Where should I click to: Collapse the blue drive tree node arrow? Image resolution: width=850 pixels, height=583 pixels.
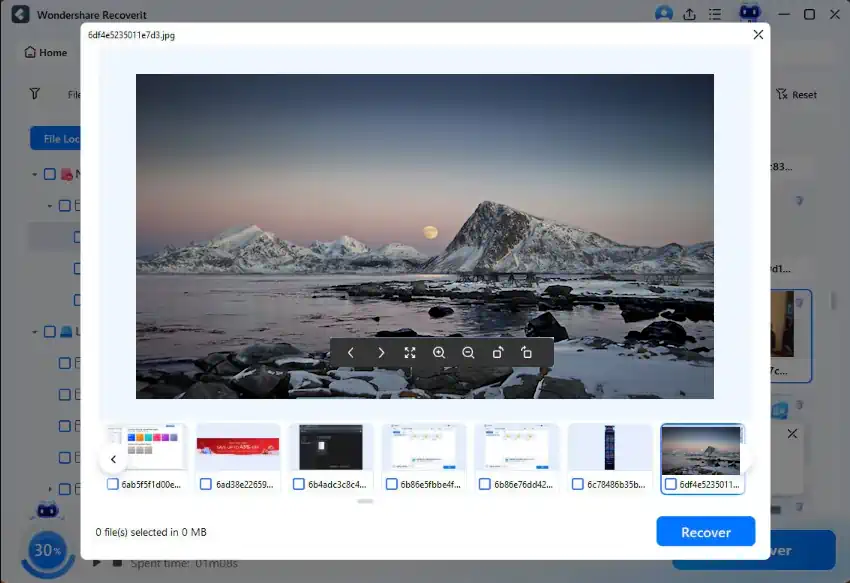point(34,332)
